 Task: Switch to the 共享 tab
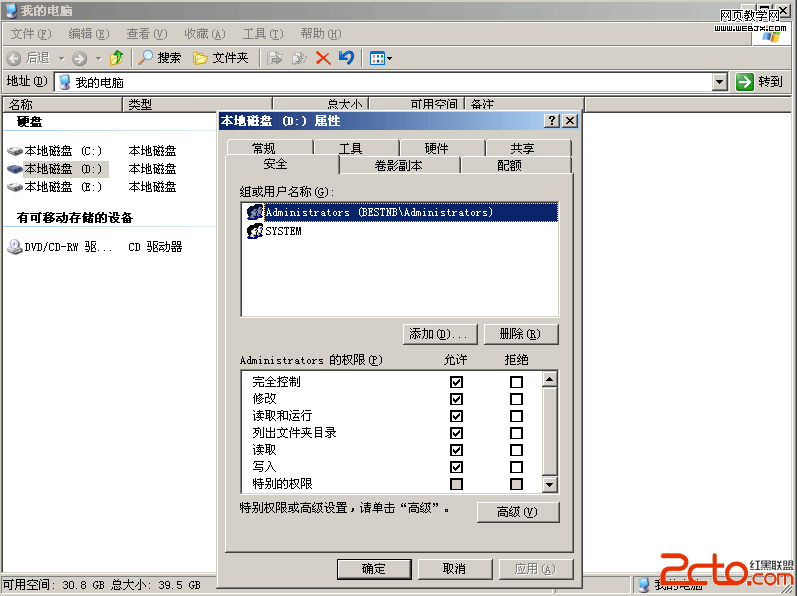[x=529, y=147]
